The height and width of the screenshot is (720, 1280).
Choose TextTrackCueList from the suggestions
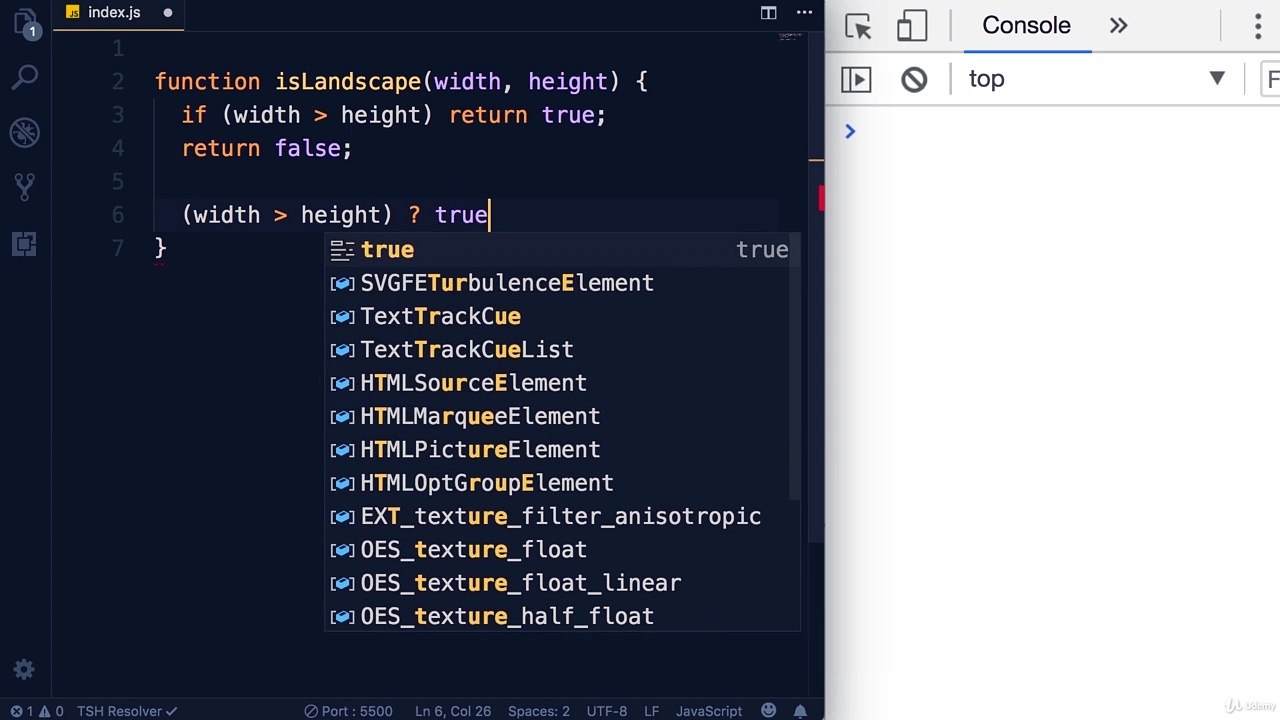[x=563, y=350]
